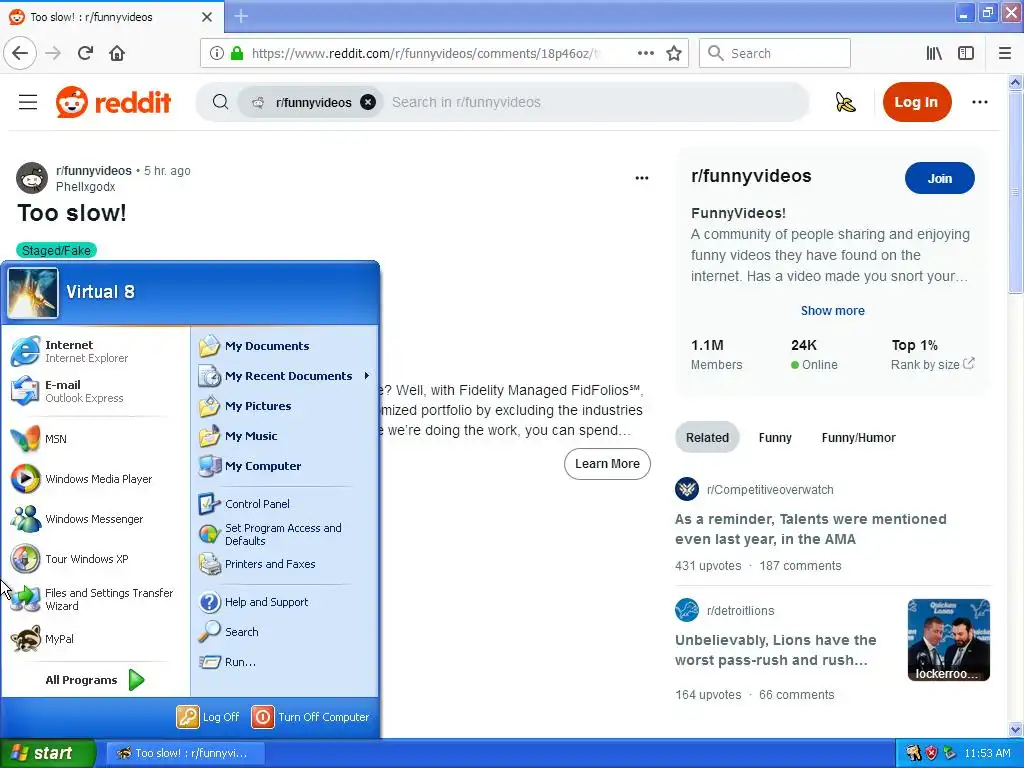This screenshot has height=768, width=1024.
Task: Select the Too slow! taskbar window
Action: coord(185,753)
